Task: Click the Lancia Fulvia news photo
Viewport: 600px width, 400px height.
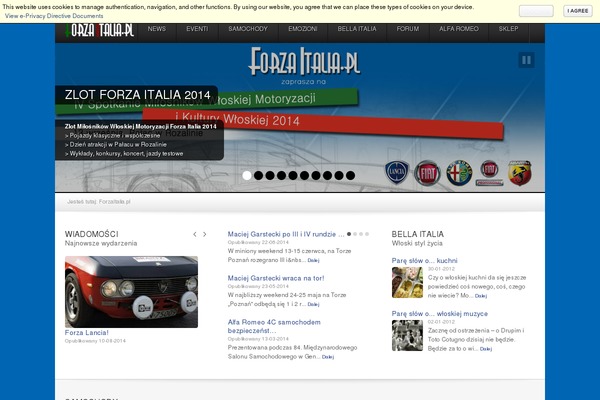Action: pyautogui.click(x=131, y=292)
